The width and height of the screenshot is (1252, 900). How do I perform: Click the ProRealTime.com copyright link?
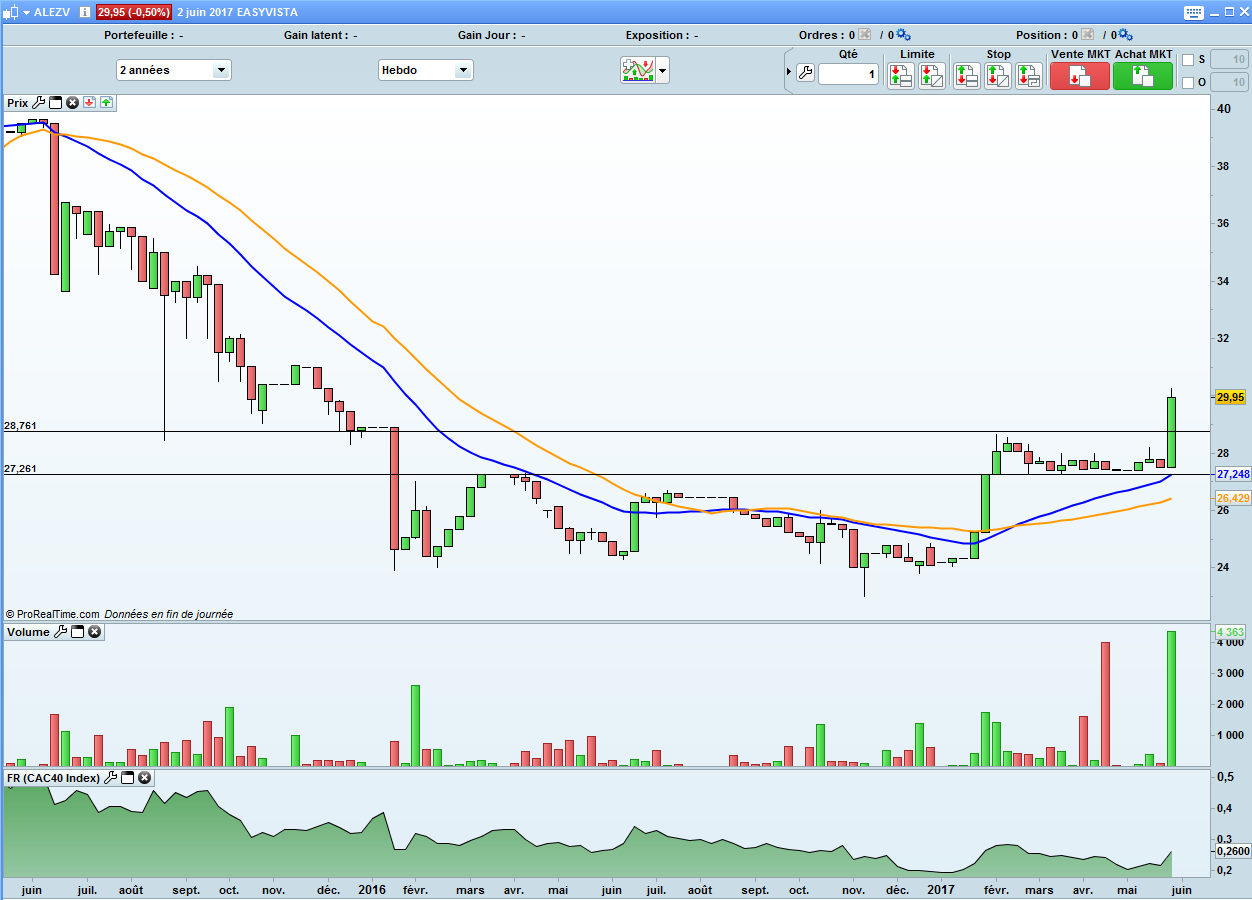coord(52,614)
